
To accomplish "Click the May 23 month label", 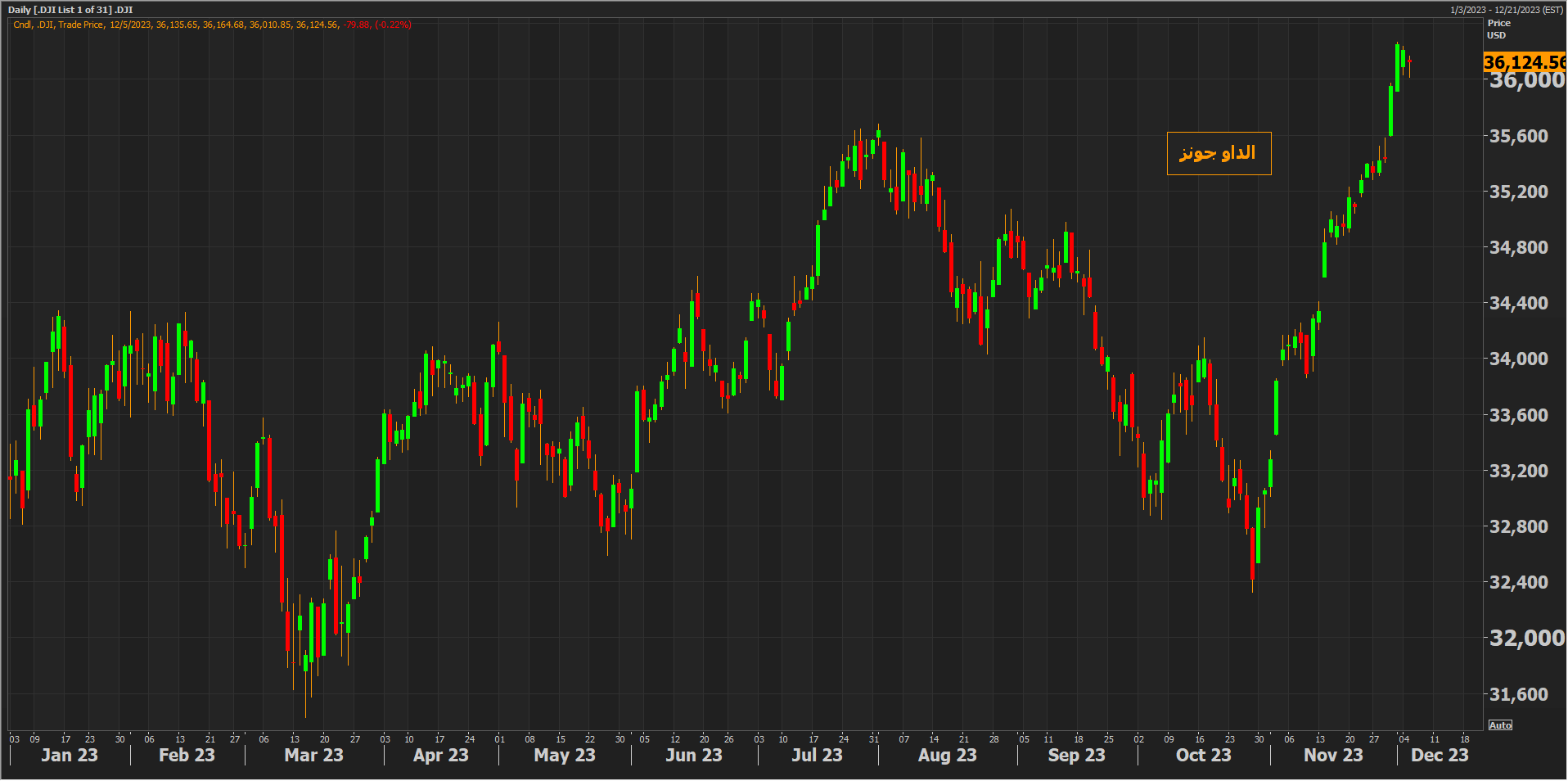I will coord(564,755).
